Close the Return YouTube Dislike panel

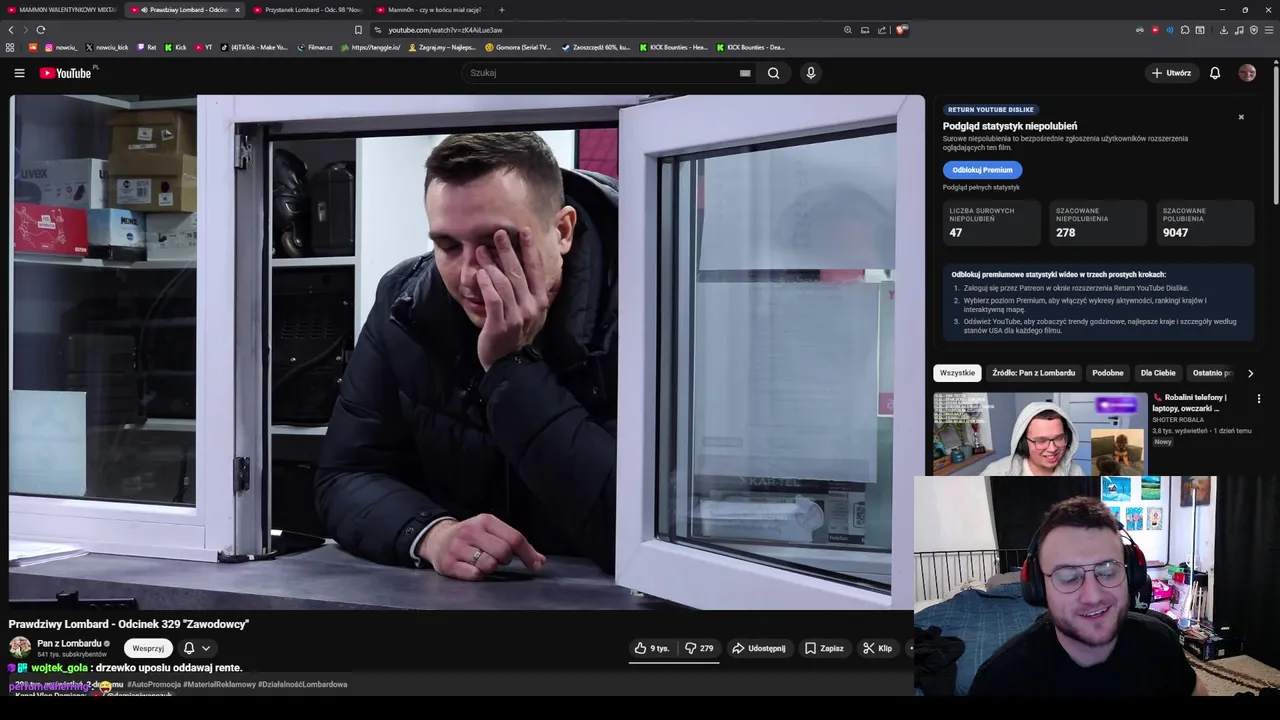[x=1241, y=117]
